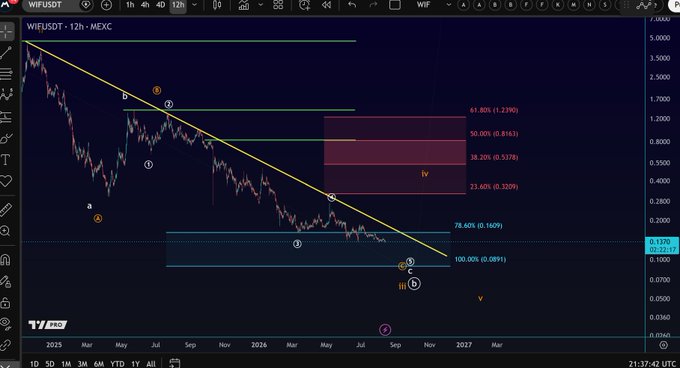Viewport: 680px width, 368px height.
Task: Click the WIFUSDT · 12h · MEXC chart title
Action: 69,26
